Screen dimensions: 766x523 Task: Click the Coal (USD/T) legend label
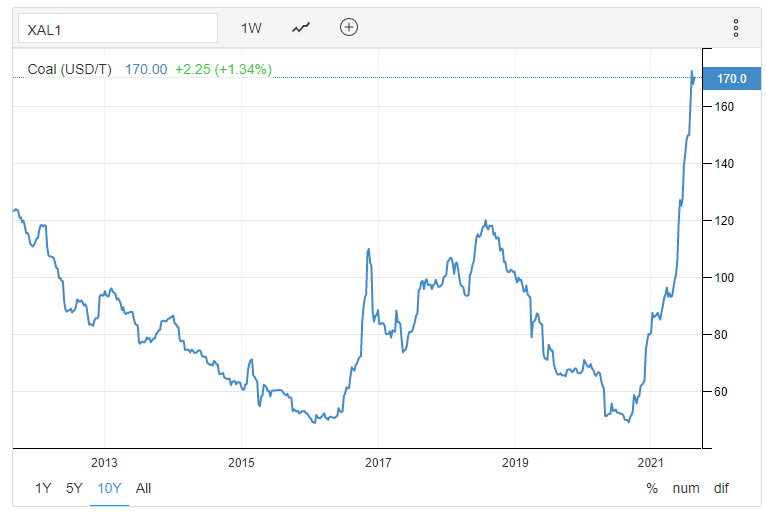[70, 69]
